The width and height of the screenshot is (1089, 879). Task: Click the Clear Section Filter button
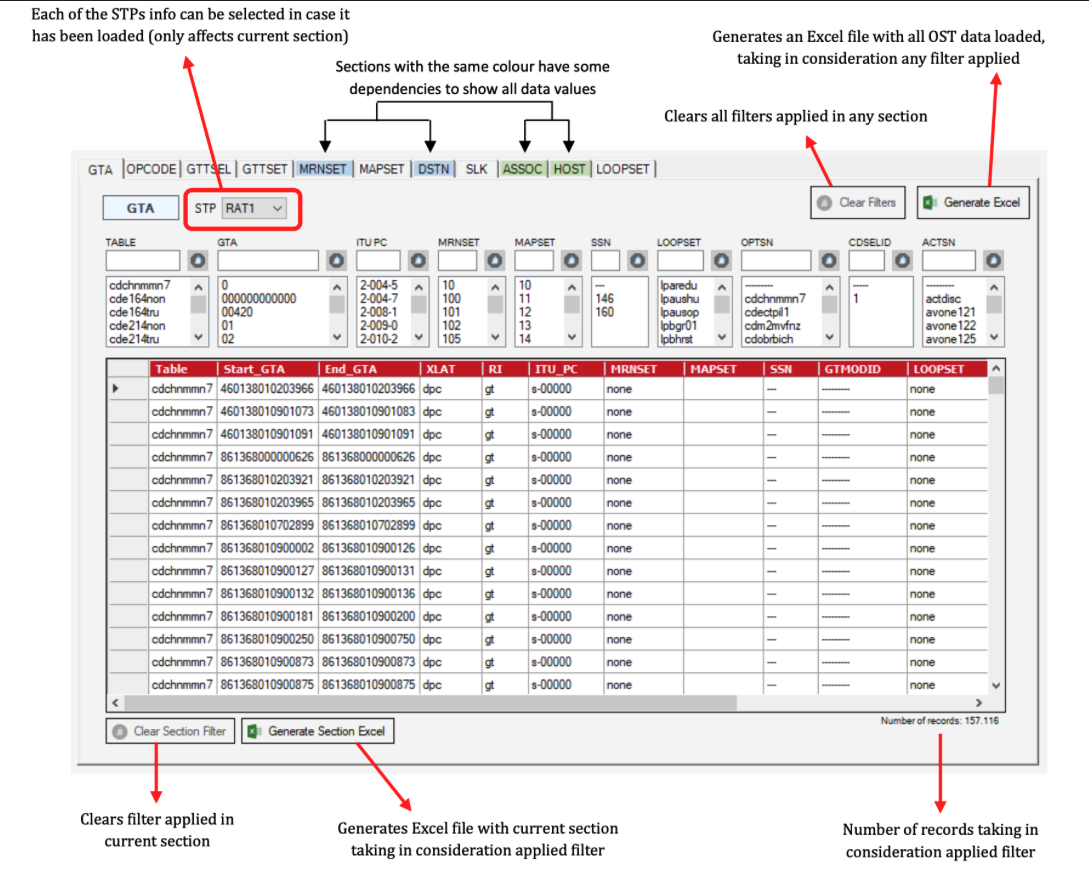[169, 731]
